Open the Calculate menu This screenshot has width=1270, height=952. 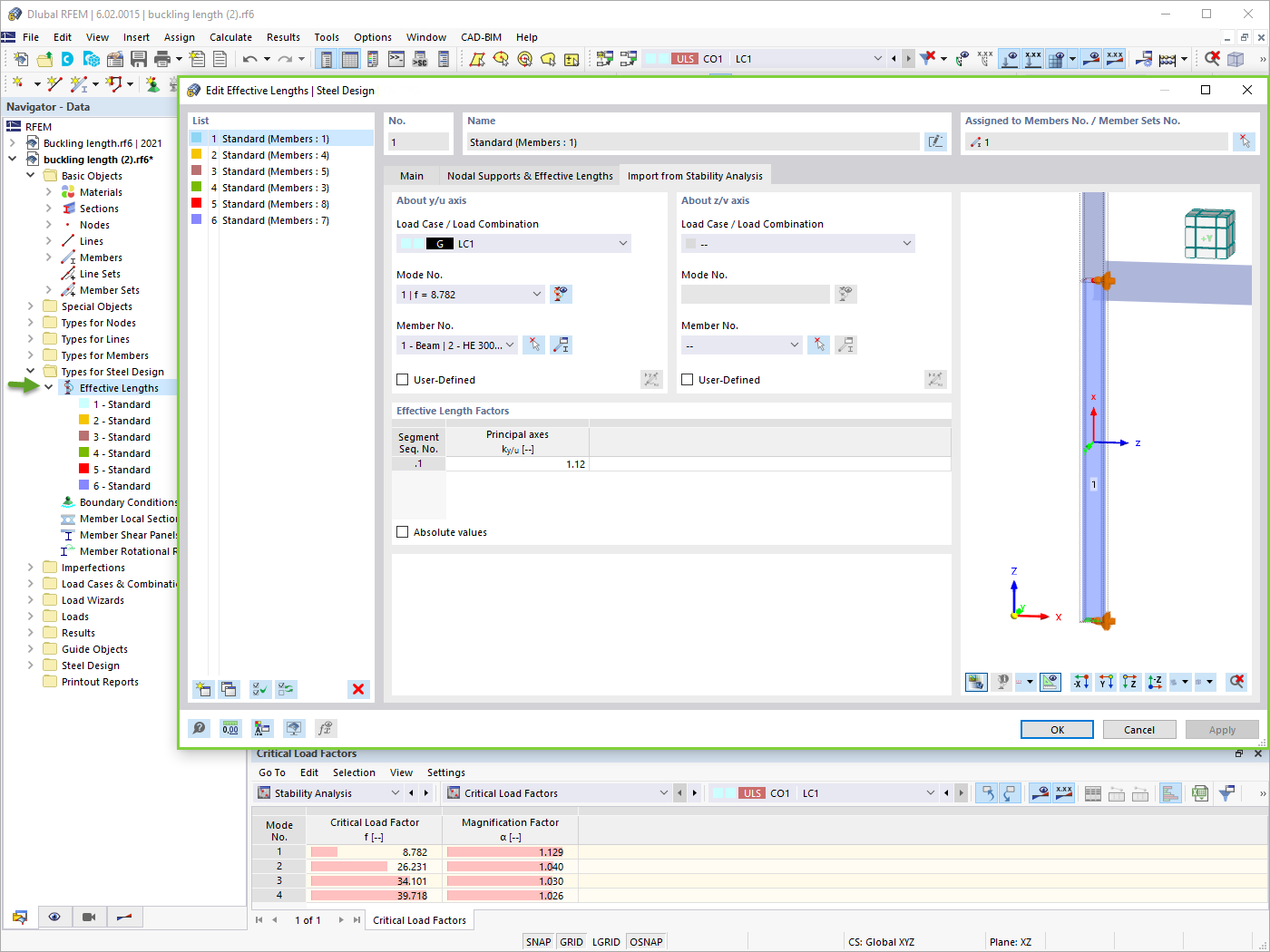(x=230, y=37)
